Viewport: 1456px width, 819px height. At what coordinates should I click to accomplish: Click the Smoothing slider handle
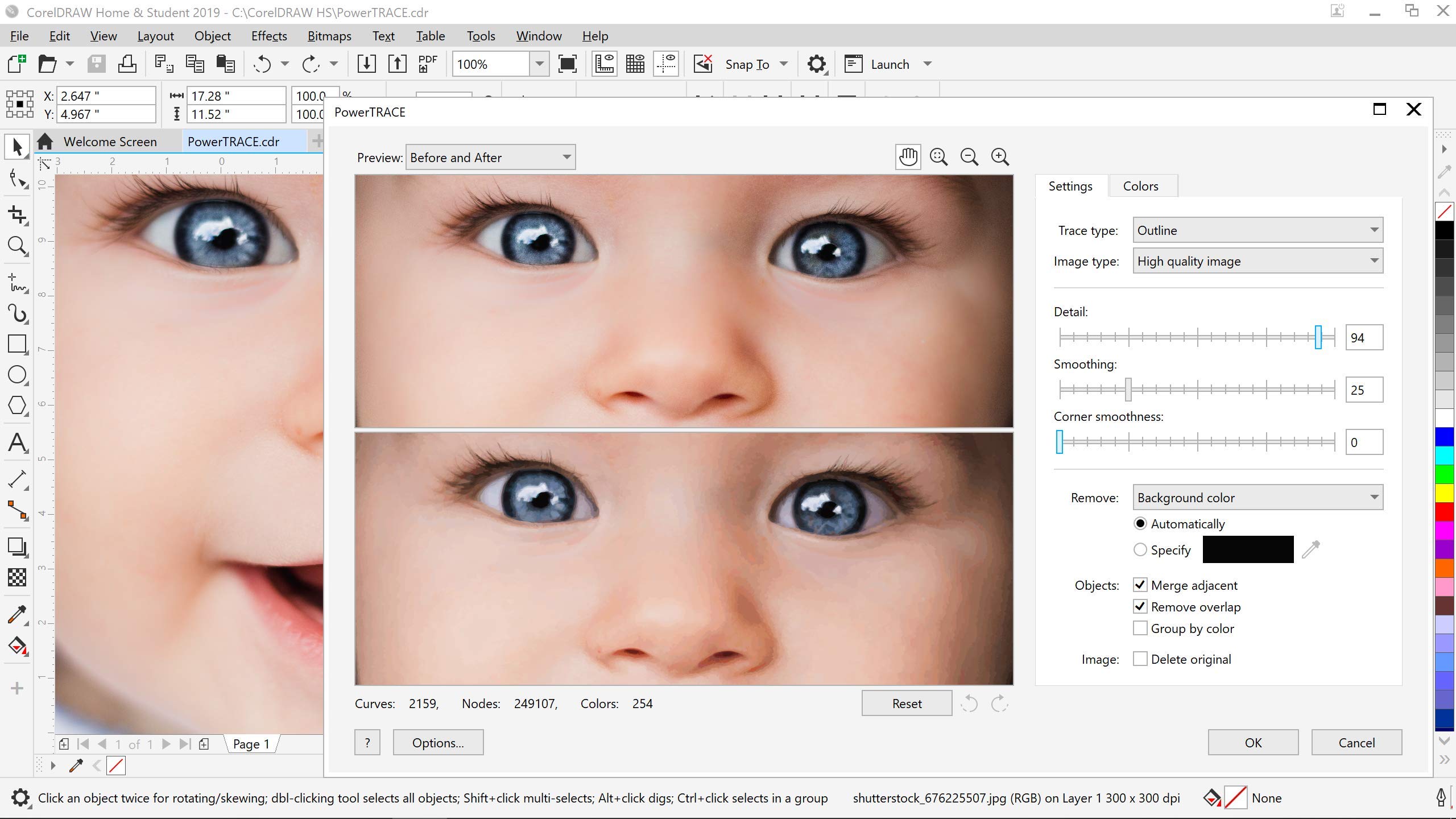tap(1128, 390)
